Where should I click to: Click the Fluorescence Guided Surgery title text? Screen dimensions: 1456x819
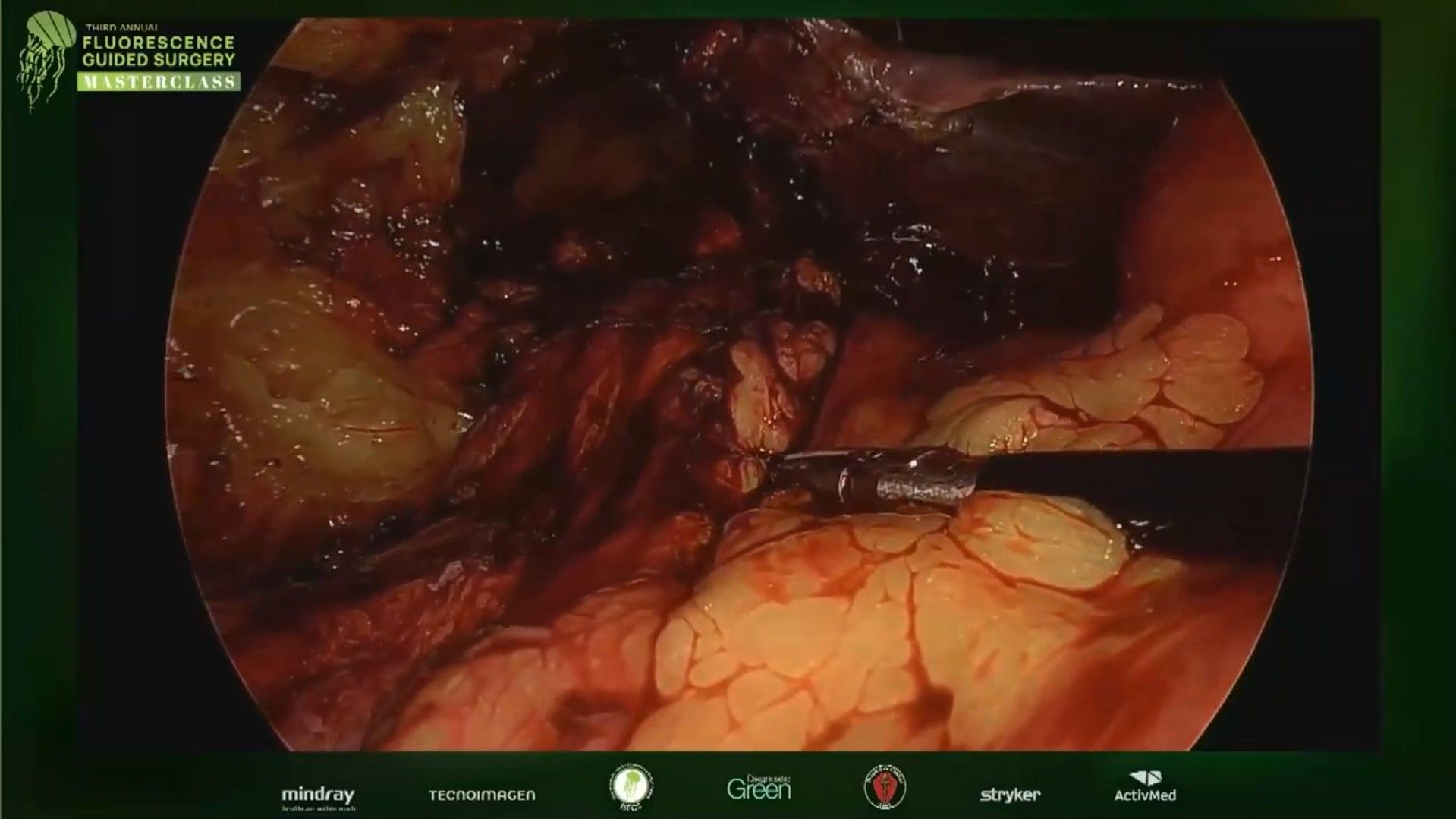(159, 50)
